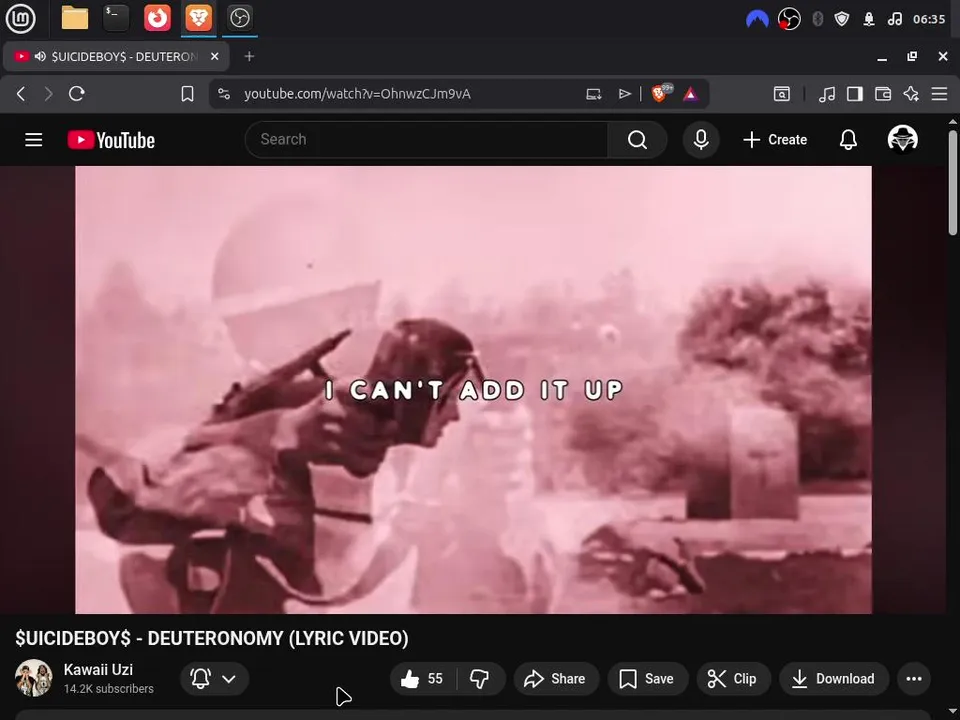Search with your voice microphone

point(701,140)
